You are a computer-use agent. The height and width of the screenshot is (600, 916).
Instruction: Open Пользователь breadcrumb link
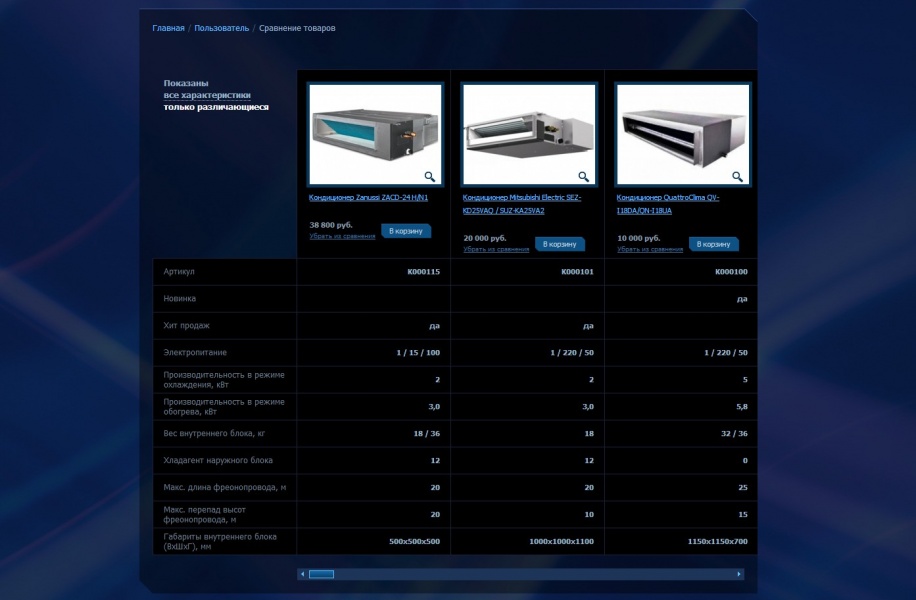point(221,28)
